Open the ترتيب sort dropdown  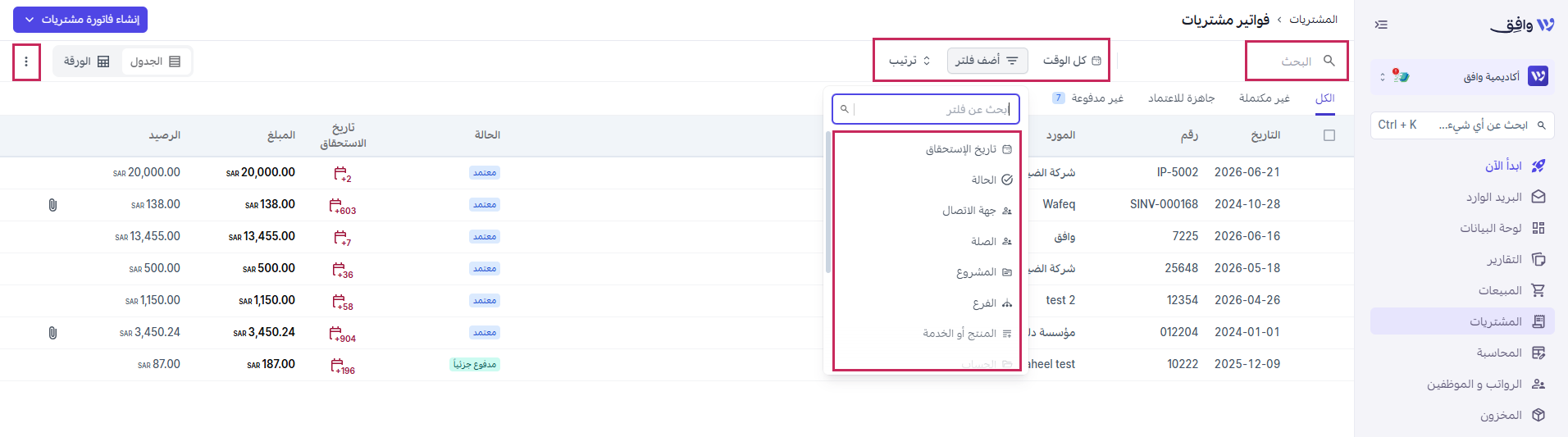click(x=909, y=61)
